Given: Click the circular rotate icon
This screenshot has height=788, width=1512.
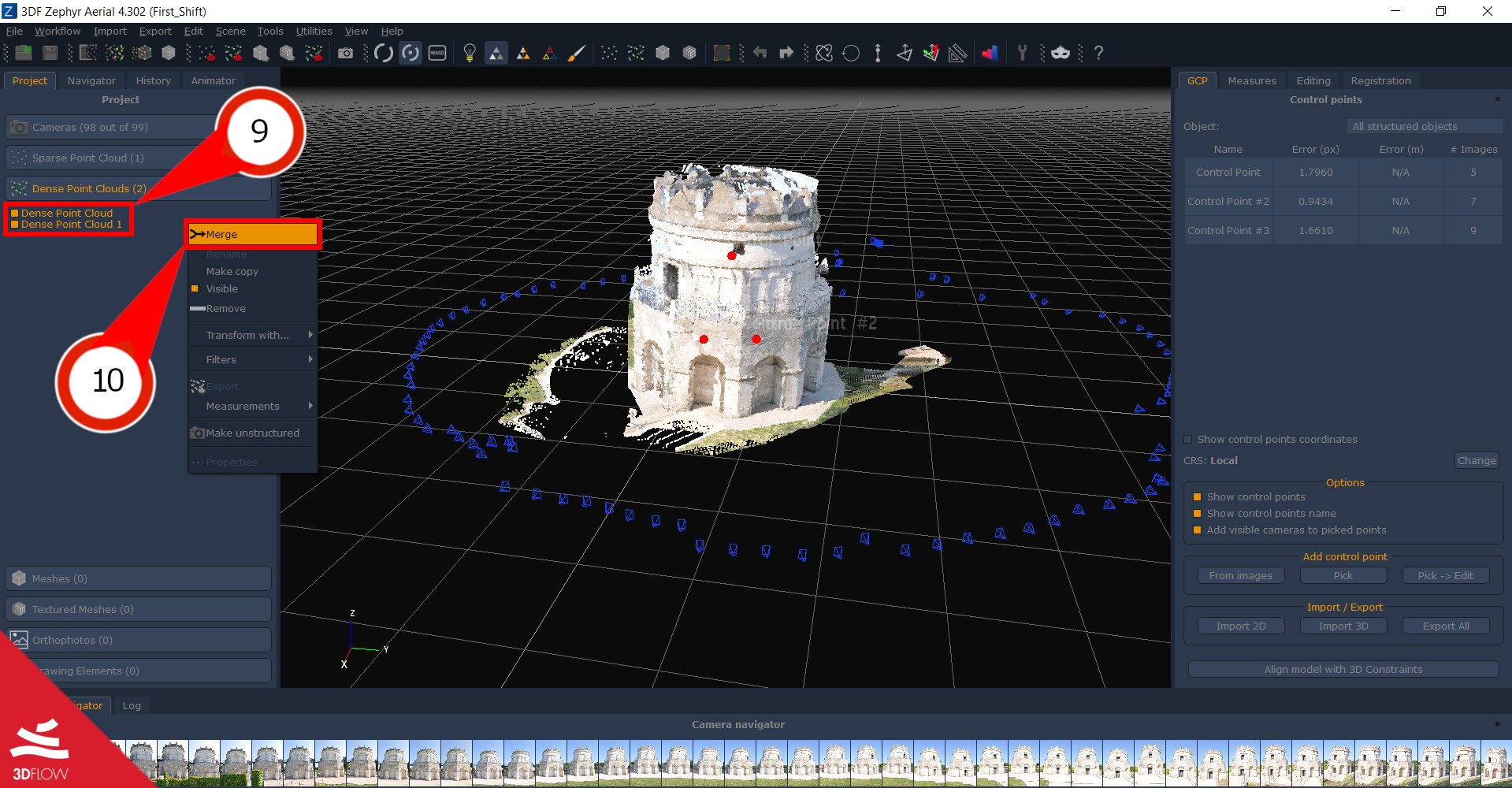Looking at the screenshot, I should [x=851, y=53].
